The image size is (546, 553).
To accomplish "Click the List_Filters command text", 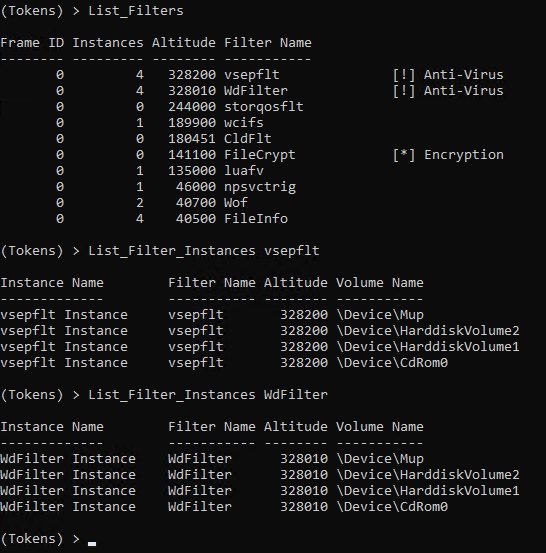I will 136,11.
